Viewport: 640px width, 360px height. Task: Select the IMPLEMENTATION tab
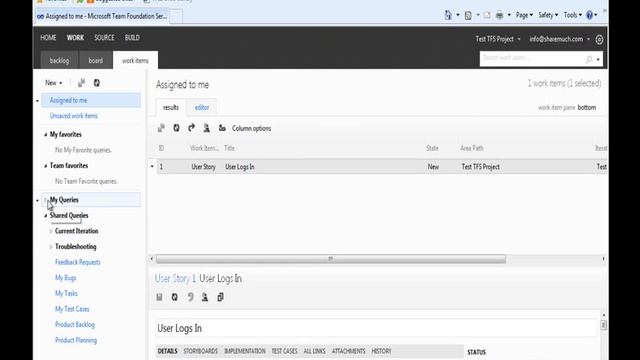(244, 351)
